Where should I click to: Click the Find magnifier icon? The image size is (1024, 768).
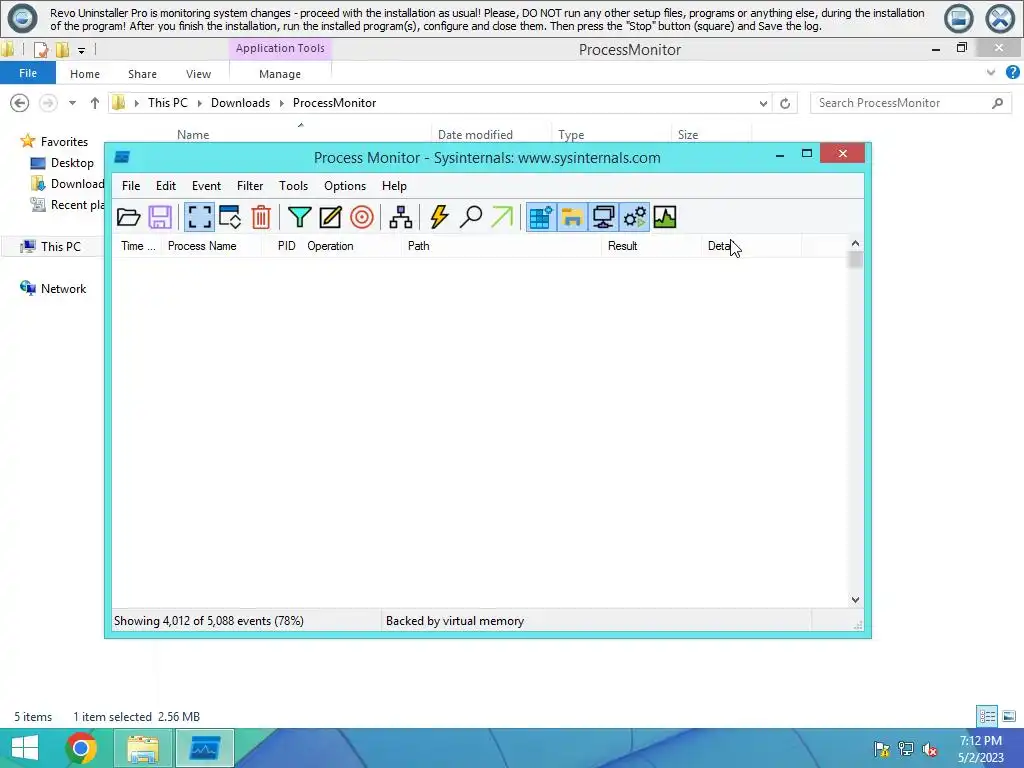470,217
